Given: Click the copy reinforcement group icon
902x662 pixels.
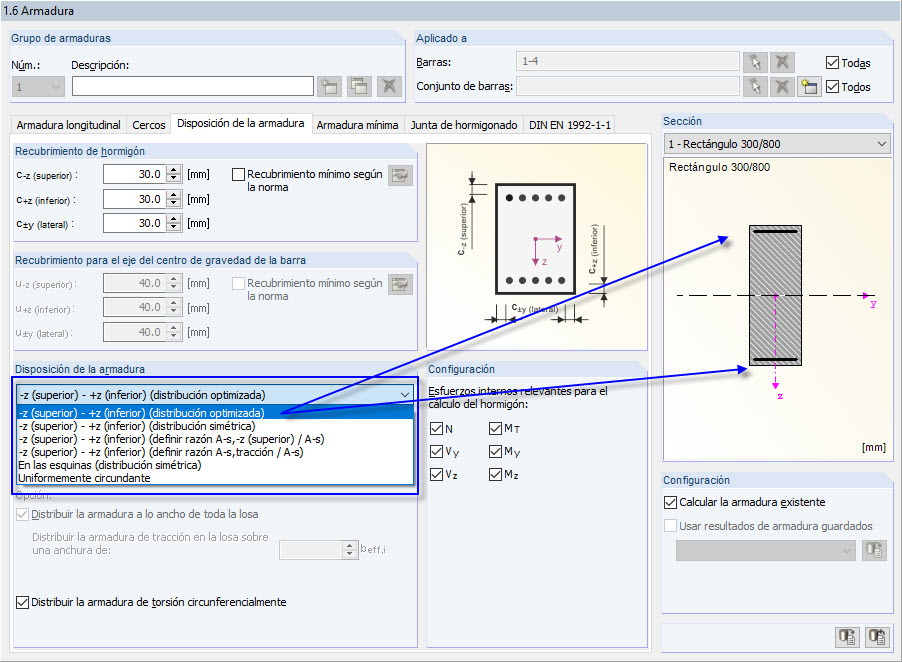Looking at the screenshot, I should tap(359, 87).
